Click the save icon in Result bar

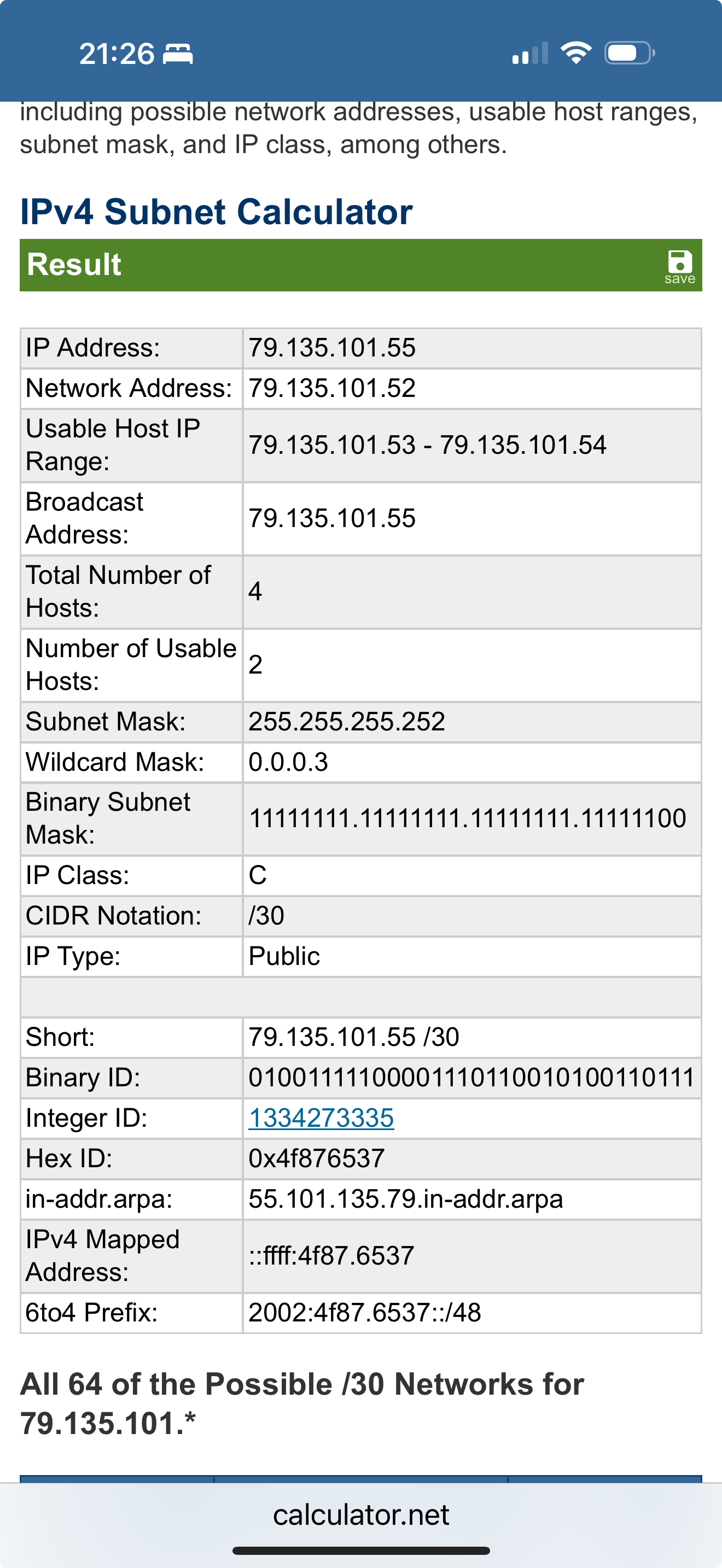(679, 266)
